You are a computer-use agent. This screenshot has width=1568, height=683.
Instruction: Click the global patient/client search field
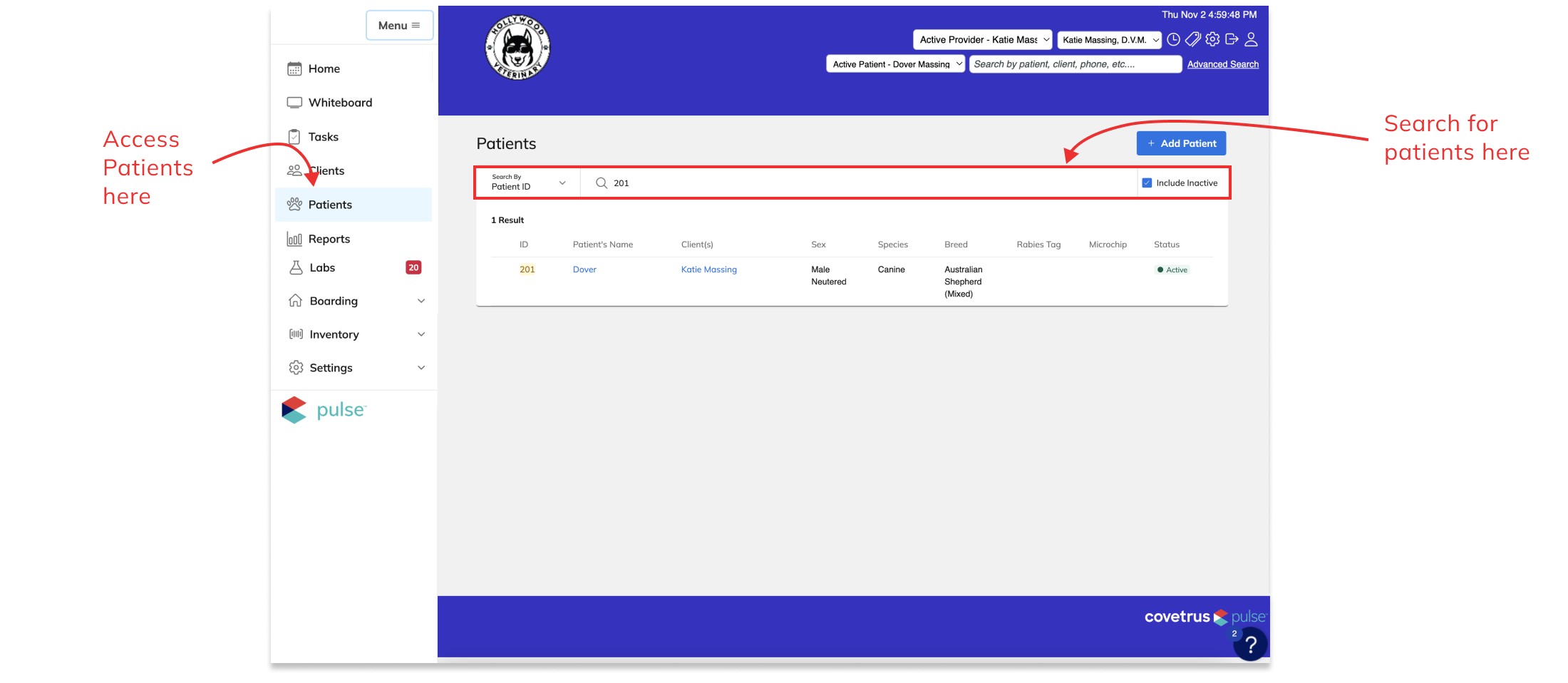1075,64
